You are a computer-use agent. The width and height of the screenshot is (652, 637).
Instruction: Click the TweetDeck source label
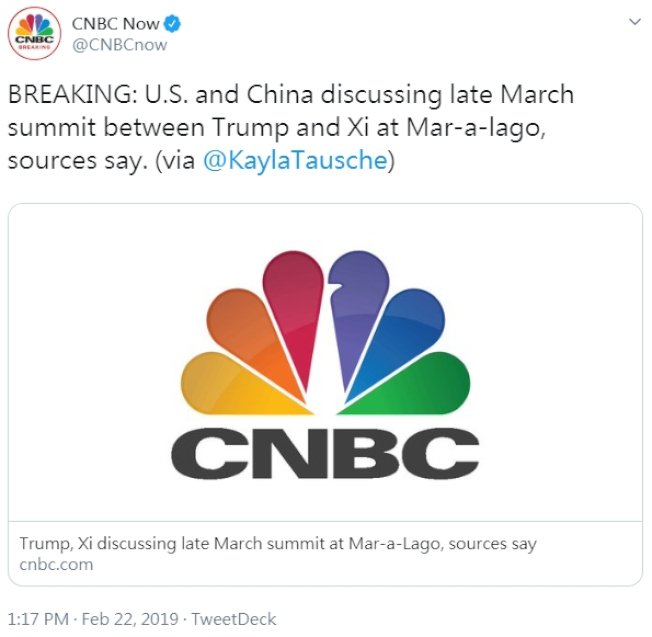pyautogui.click(x=235, y=619)
